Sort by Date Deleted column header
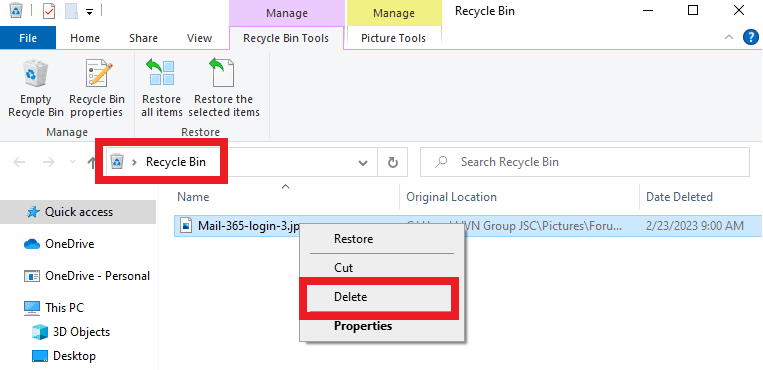This screenshot has width=763, height=370. tap(679, 197)
